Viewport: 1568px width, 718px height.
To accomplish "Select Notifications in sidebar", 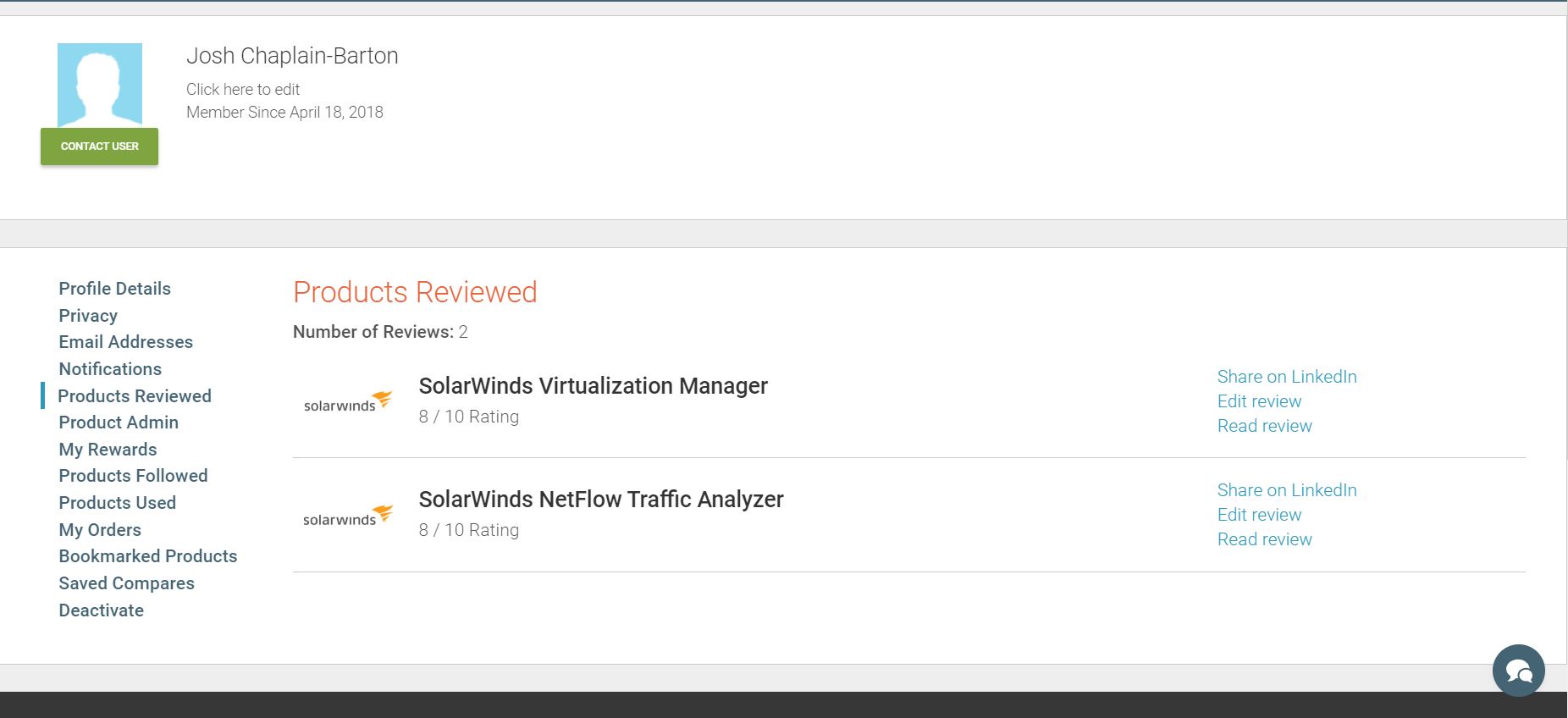I will [x=110, y=369].
